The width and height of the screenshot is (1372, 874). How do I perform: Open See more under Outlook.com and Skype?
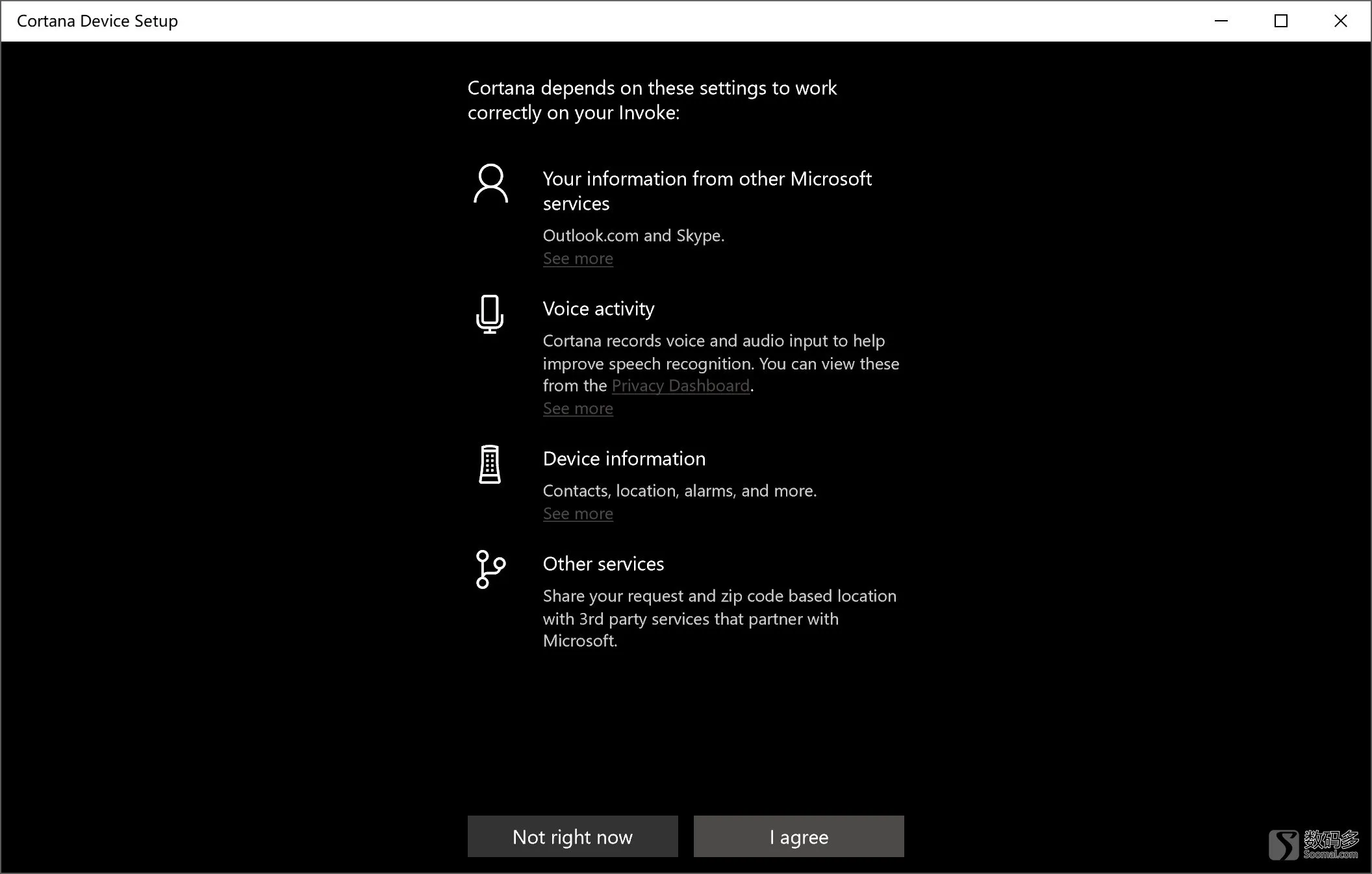click(x=578, y=258)
